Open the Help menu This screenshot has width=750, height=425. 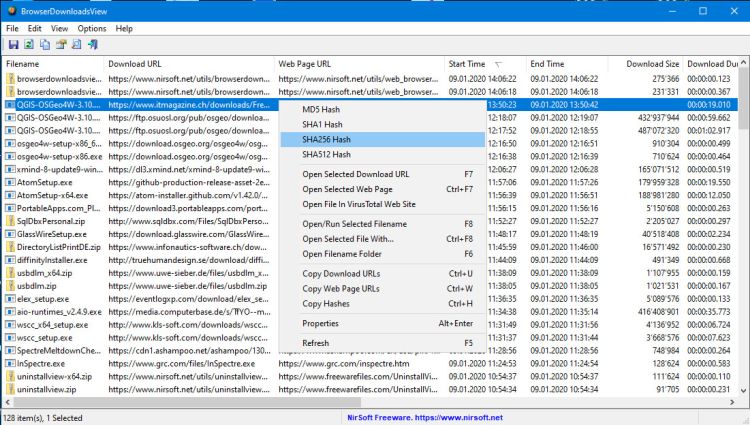pos(124,28)
